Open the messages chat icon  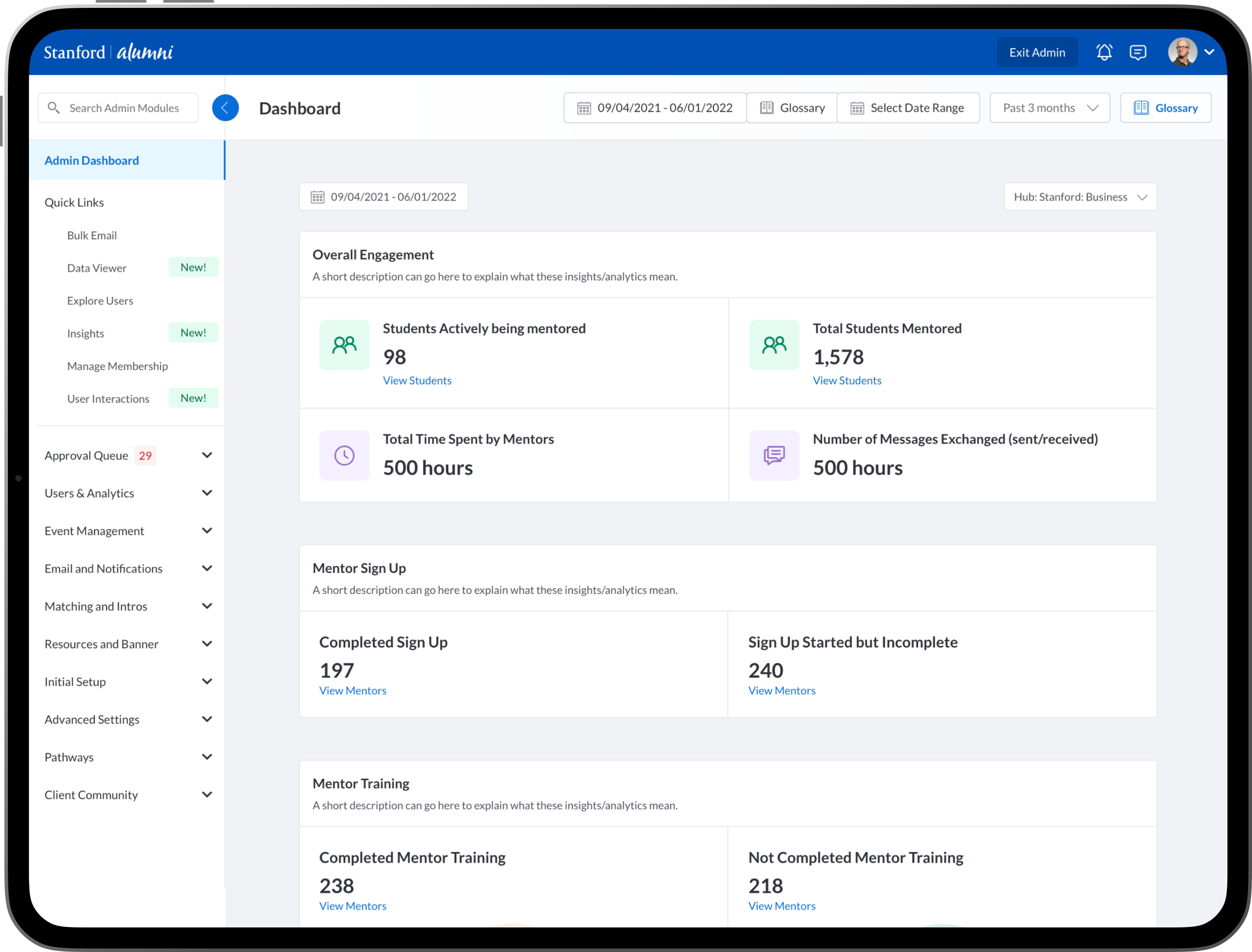tap(1138, 52)
